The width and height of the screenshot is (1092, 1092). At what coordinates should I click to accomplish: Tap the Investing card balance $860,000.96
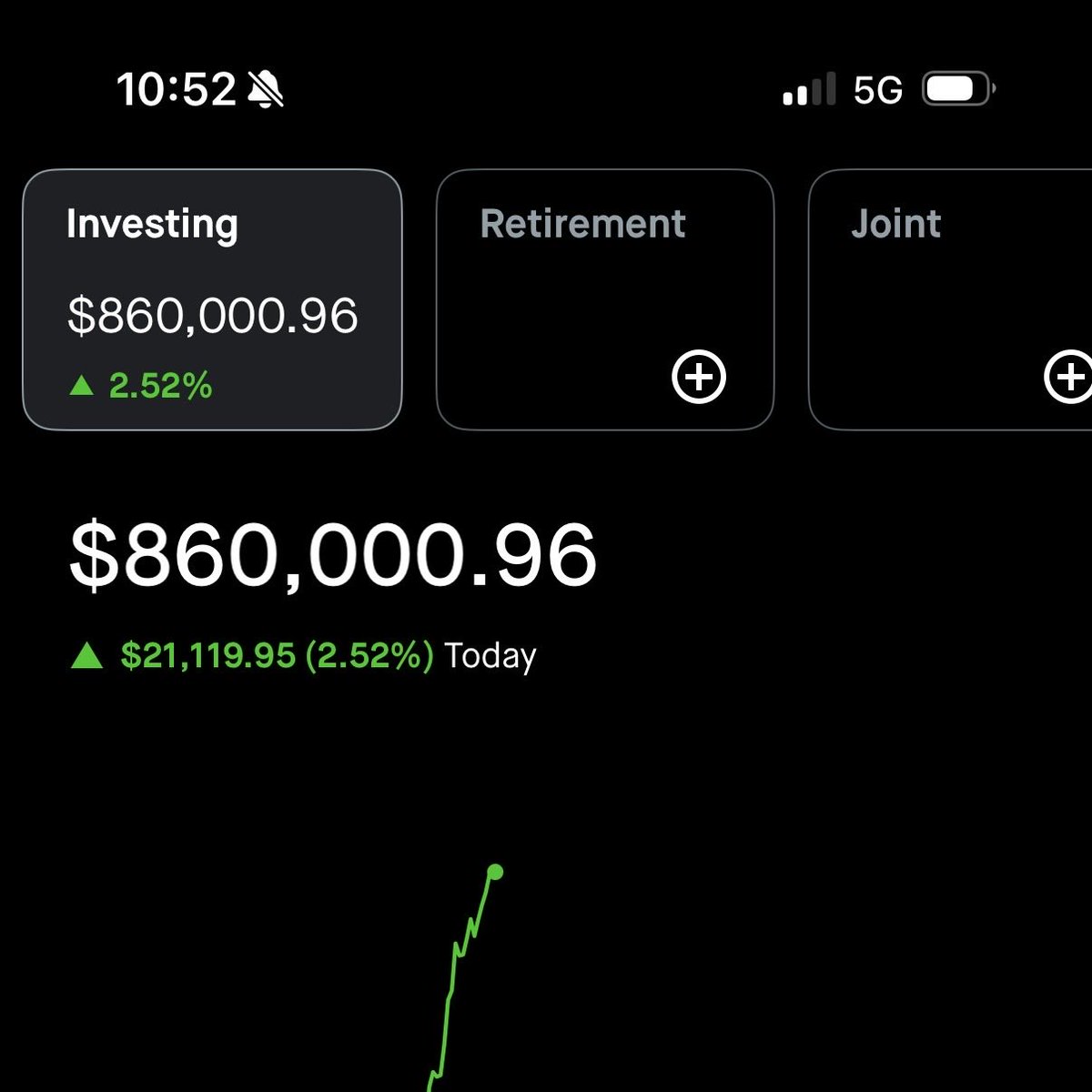point(213,316)
